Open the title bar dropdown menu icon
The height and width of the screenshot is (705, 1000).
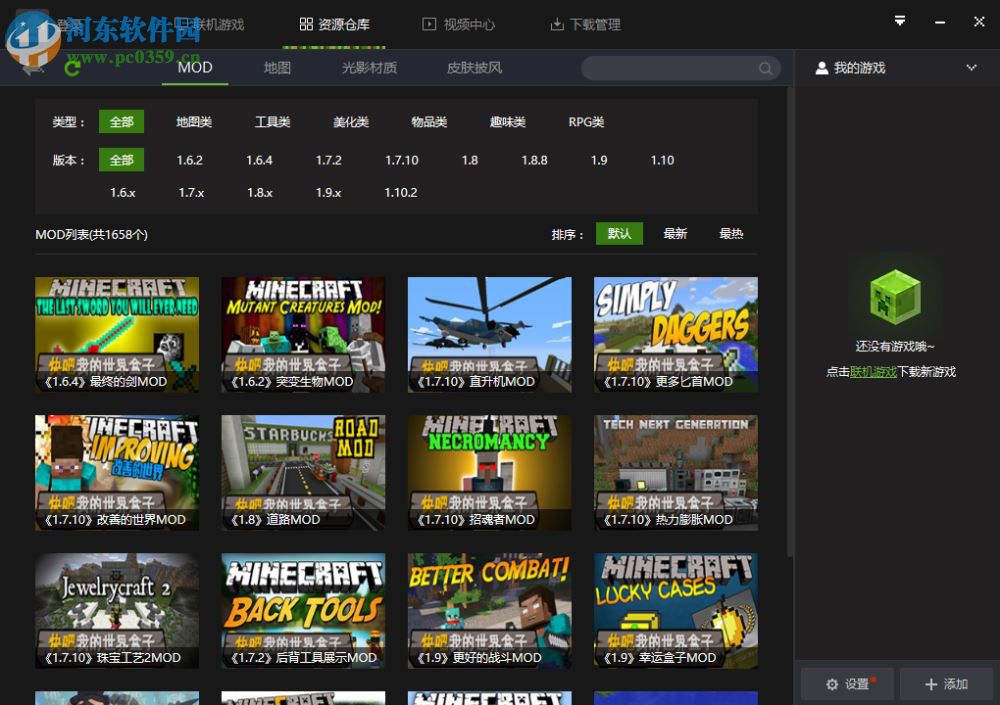900,22
